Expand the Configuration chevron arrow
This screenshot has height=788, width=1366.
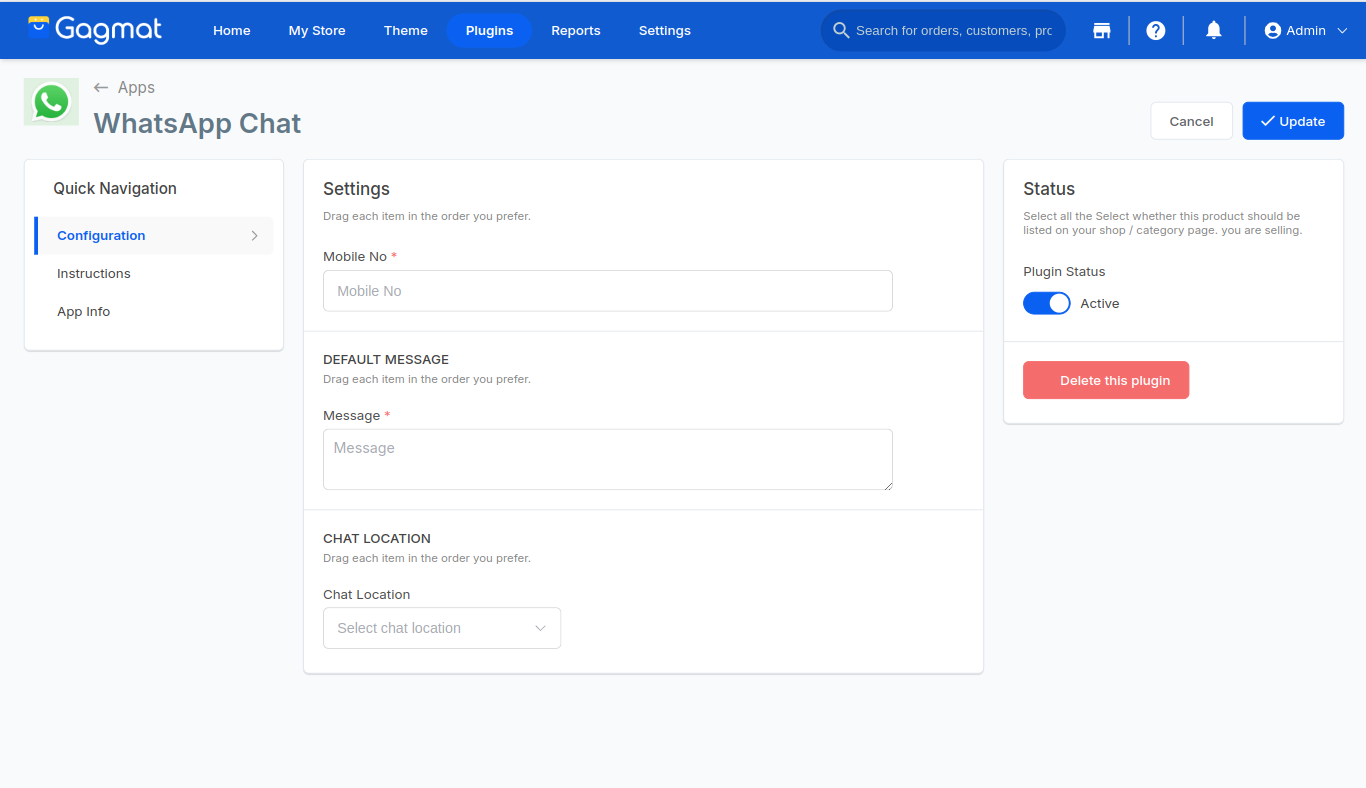[254, 236]
